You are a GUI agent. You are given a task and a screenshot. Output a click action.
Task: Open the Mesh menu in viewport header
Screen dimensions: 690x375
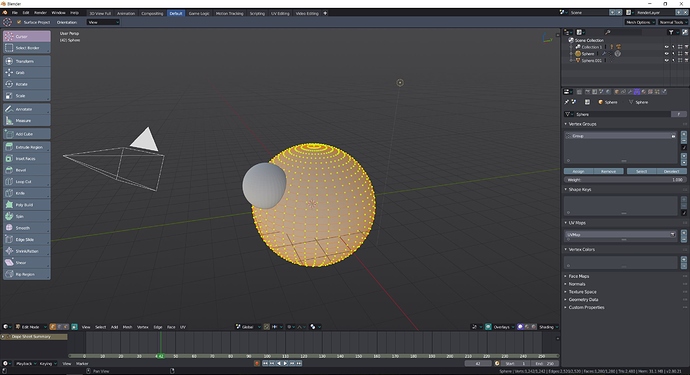(x=127, y=327)
